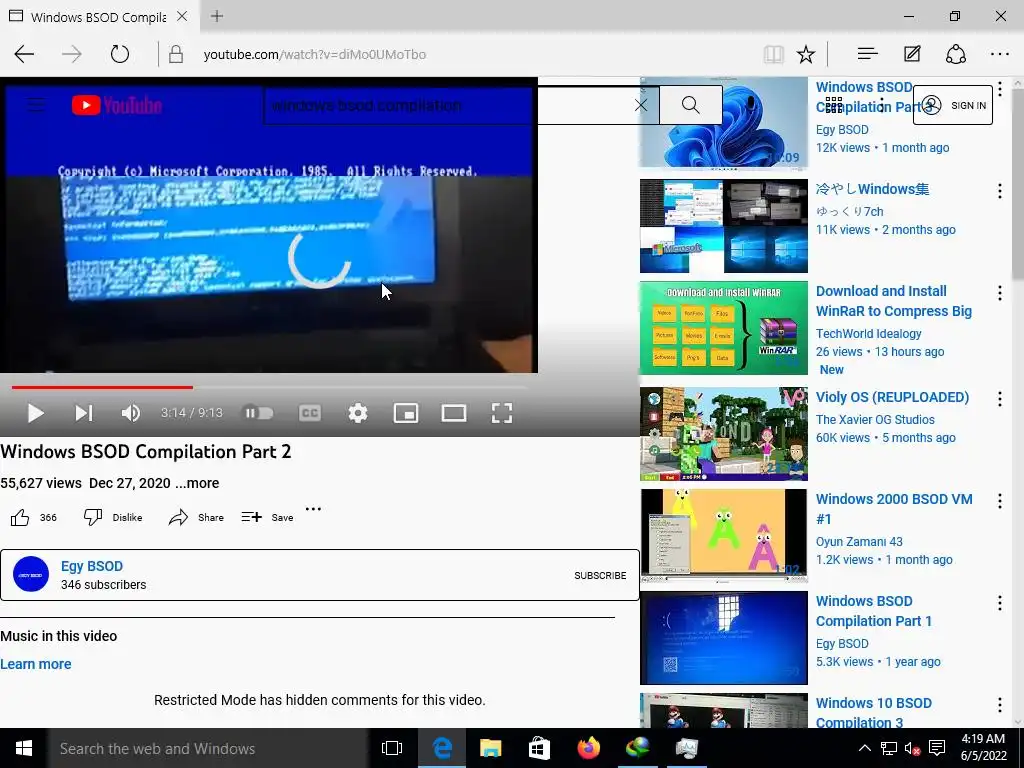The image size is (1024, 768).
Task: Open the Edge Hub panel
Action: (867, 54)
